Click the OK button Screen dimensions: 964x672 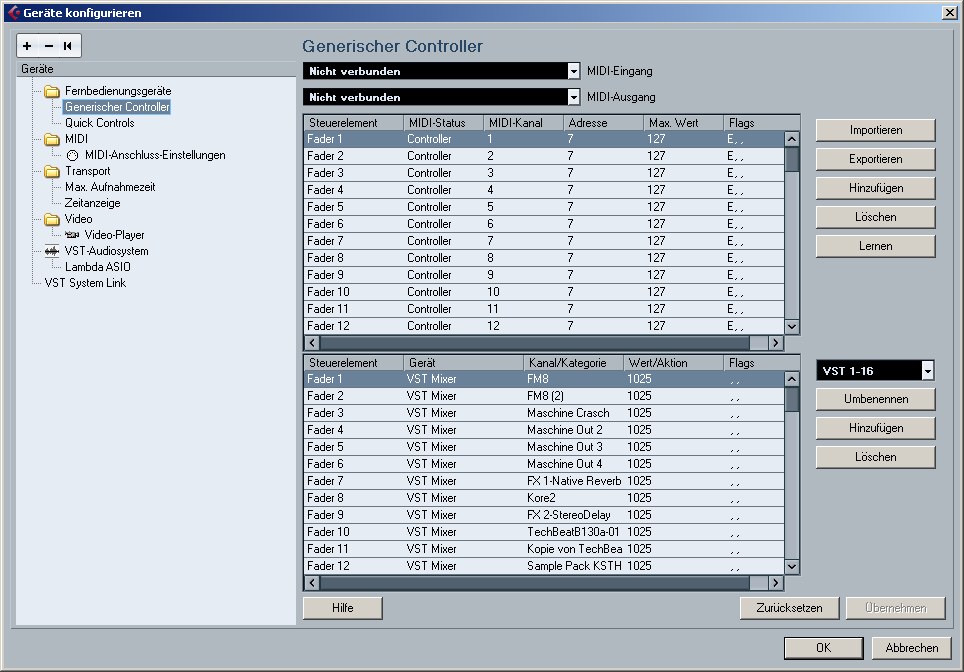pyautogui.click(x=823, y=648)
